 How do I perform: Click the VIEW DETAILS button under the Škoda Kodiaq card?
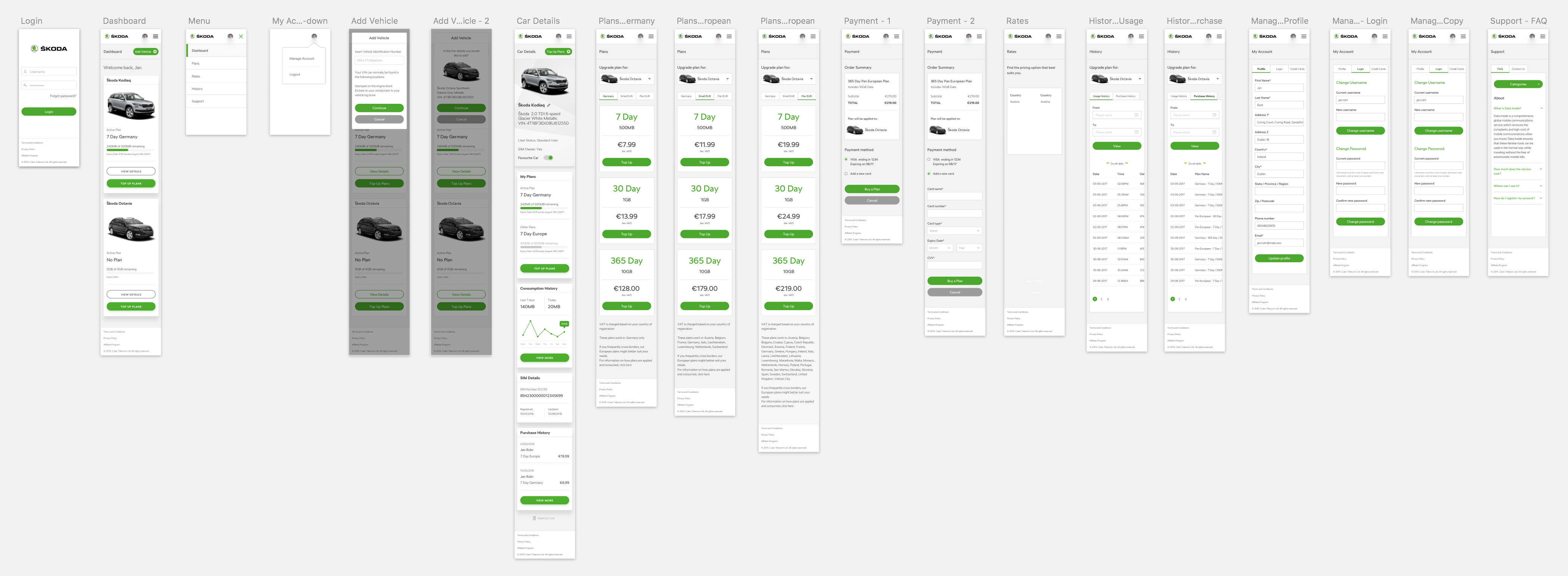pyautogui.click(x=131, y=171)
